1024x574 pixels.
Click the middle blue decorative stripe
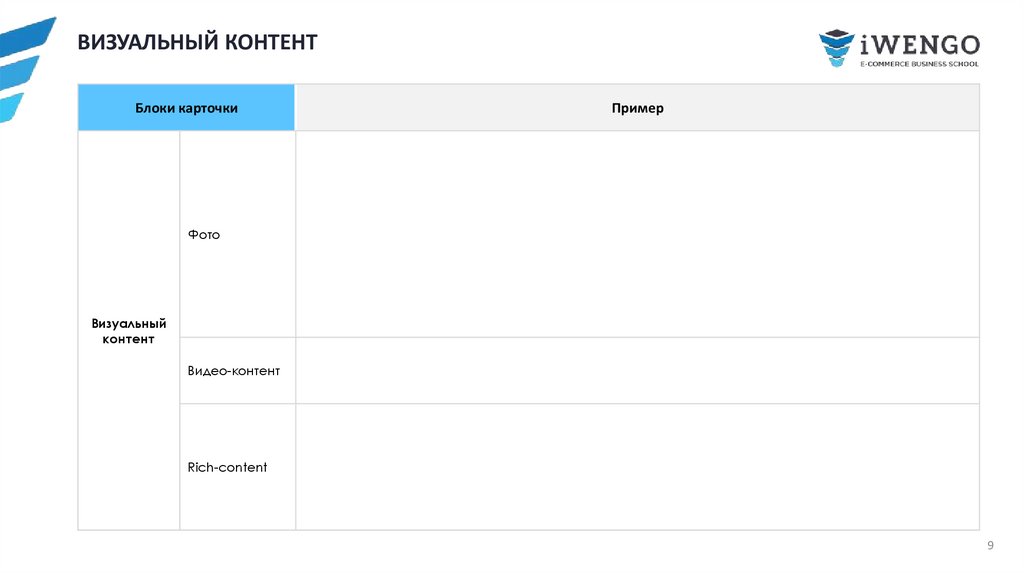(x=18, y=70)
